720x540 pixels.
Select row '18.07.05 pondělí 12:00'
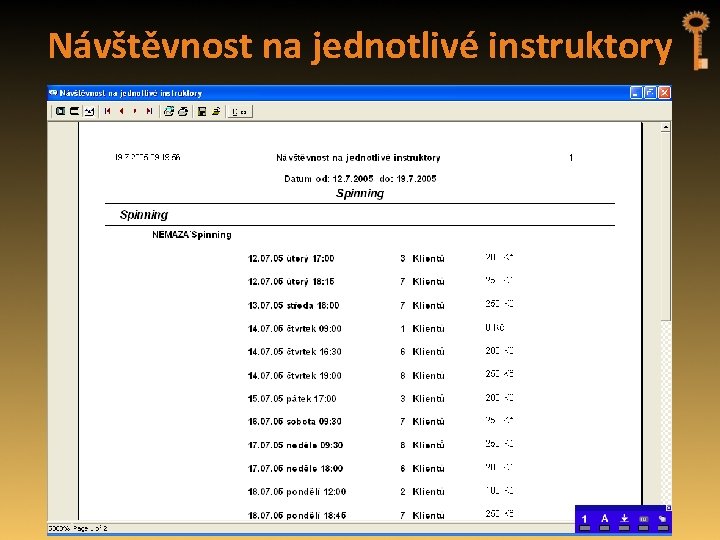coord(380,492)
